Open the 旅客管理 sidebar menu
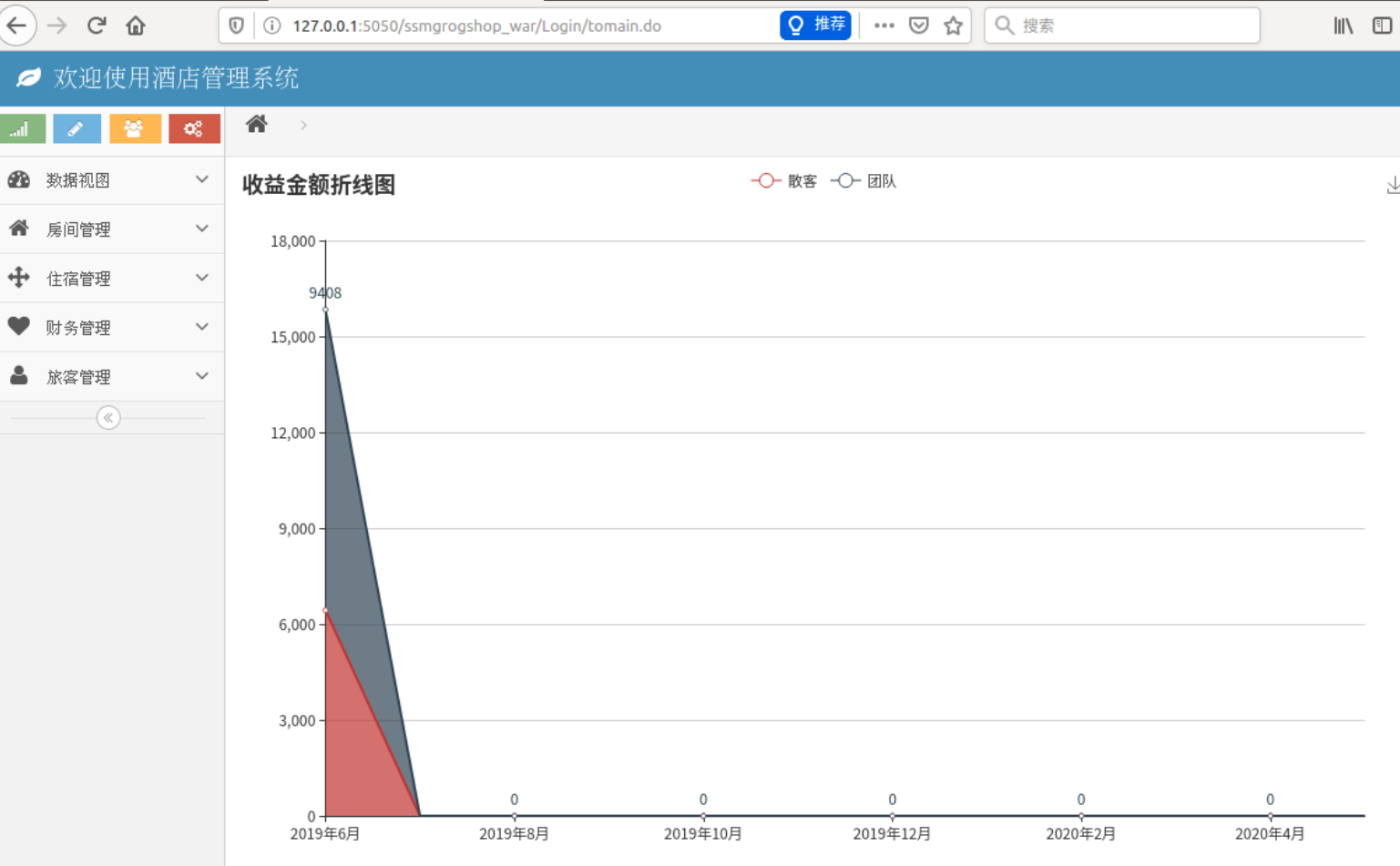The height and width of the screenshot is (866, 1400). 112,376
